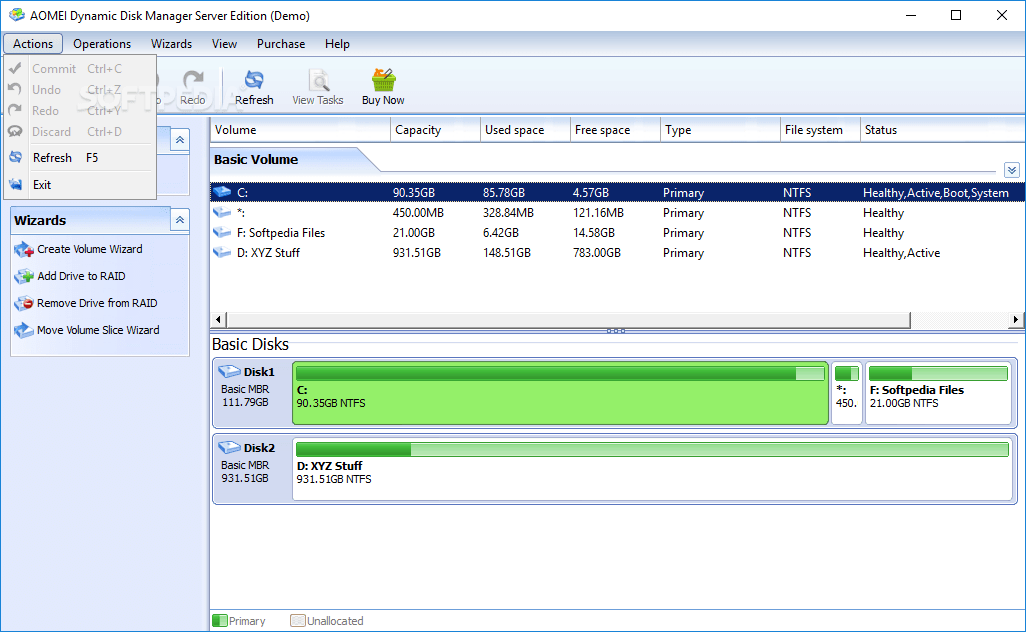Click the "328.84MB" used space cell
1026x632 pixels.
click(x=508, y=213)
